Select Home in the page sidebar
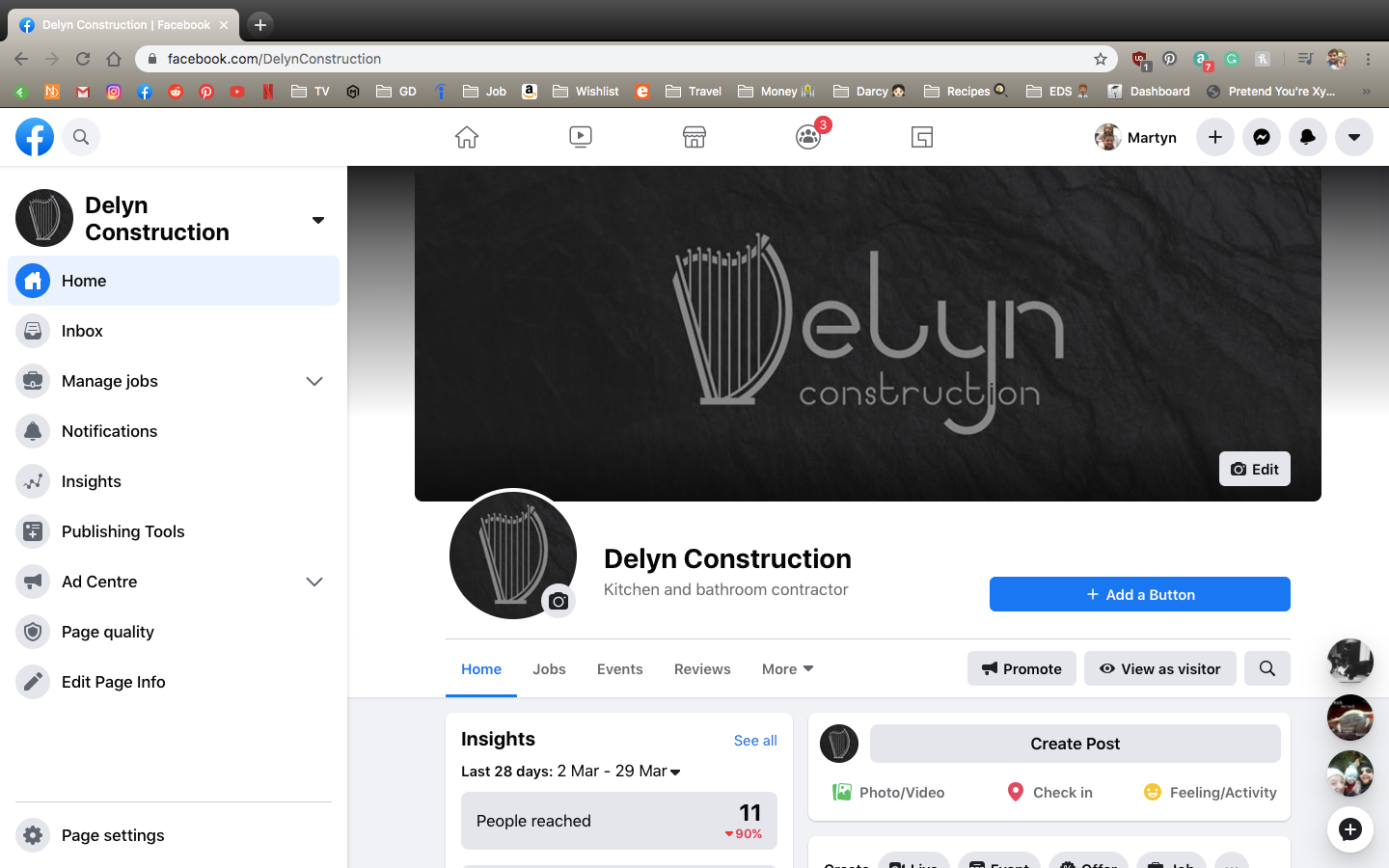Viewport: 1389px width, 868px height. click(x=174, y=281)
